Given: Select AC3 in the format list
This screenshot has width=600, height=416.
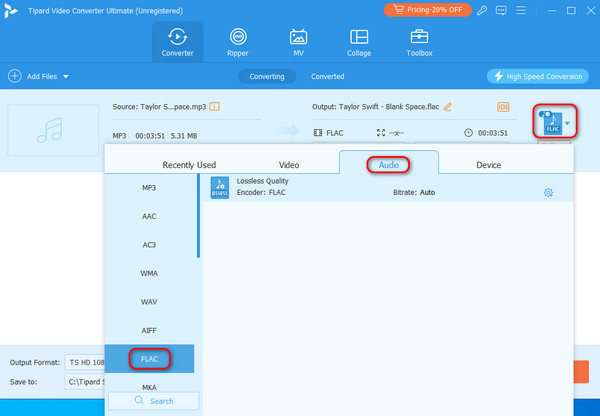Looking at the screenshot, I should pyautogui.click(x=149, y=245).
